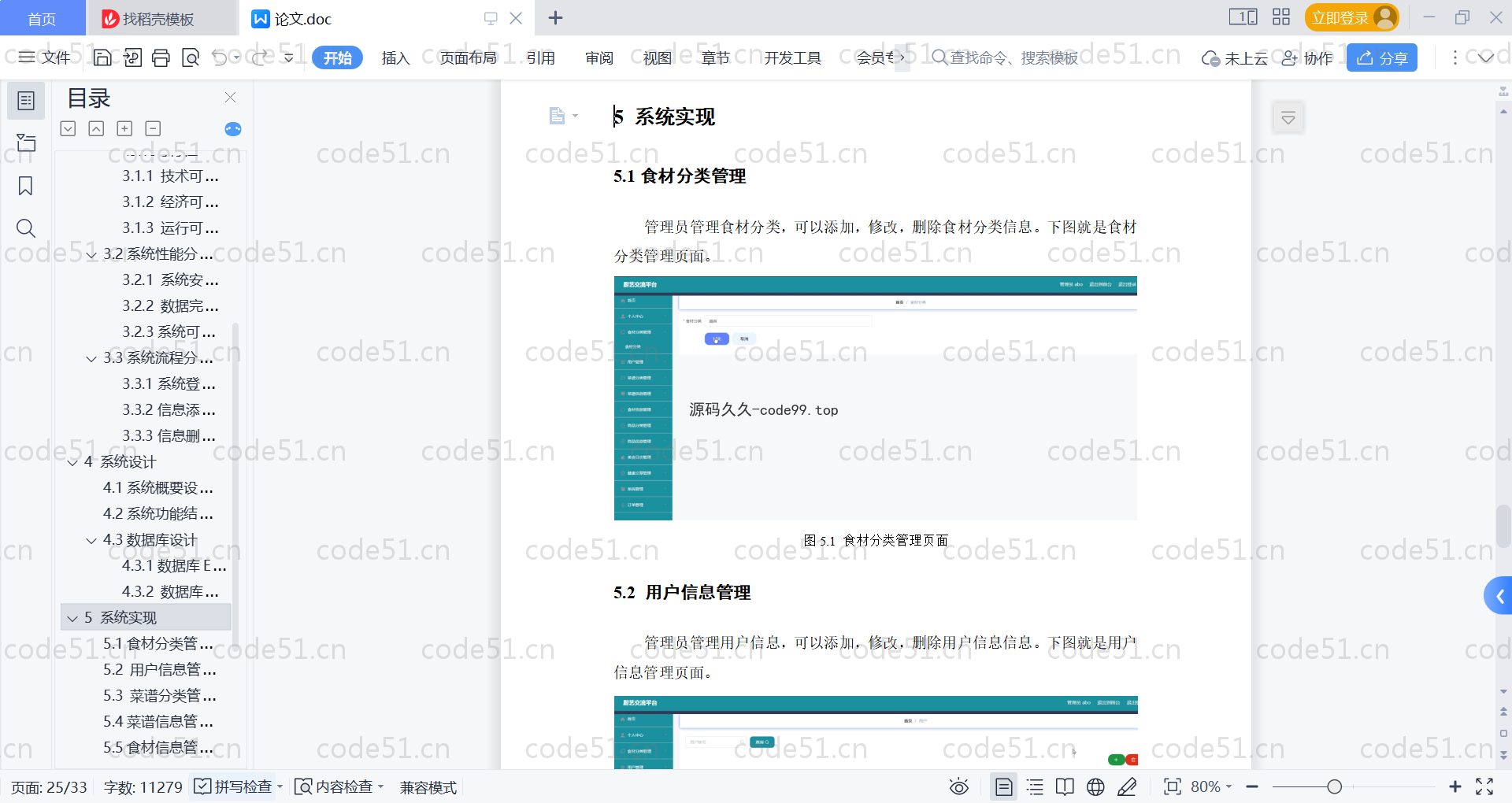Open the 文件 menu
This screenshot has width=1512, height=803.
pyautogui.click(x=44, y=57)
